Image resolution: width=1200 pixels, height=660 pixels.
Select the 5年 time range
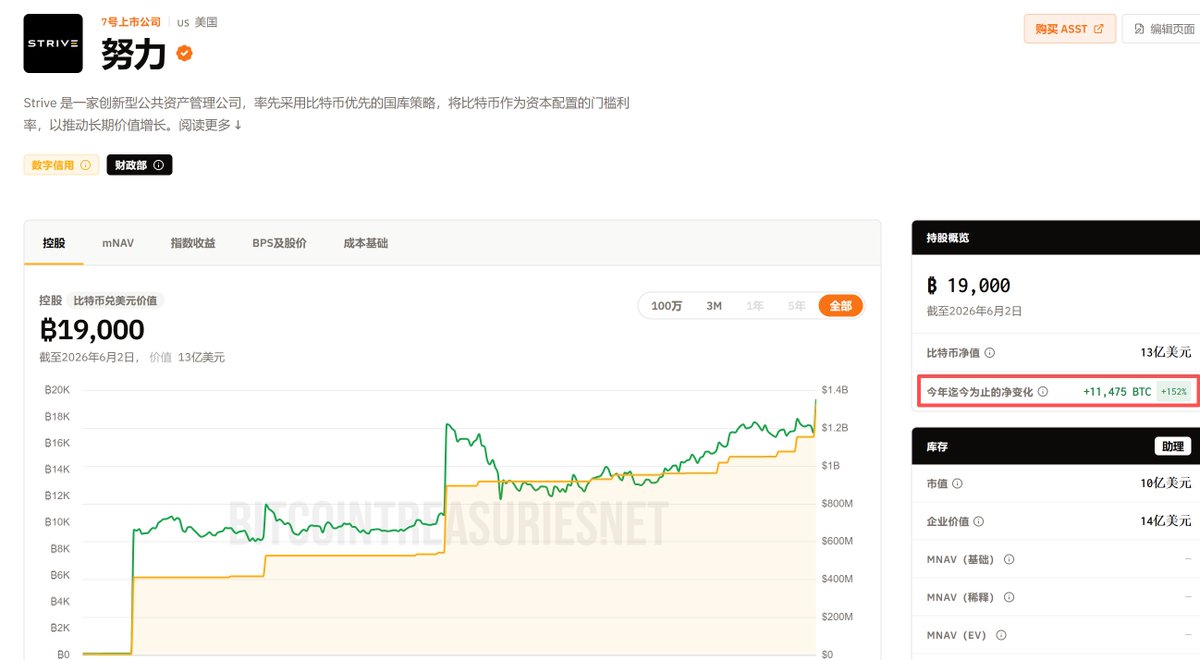click(x=796, y=306)
